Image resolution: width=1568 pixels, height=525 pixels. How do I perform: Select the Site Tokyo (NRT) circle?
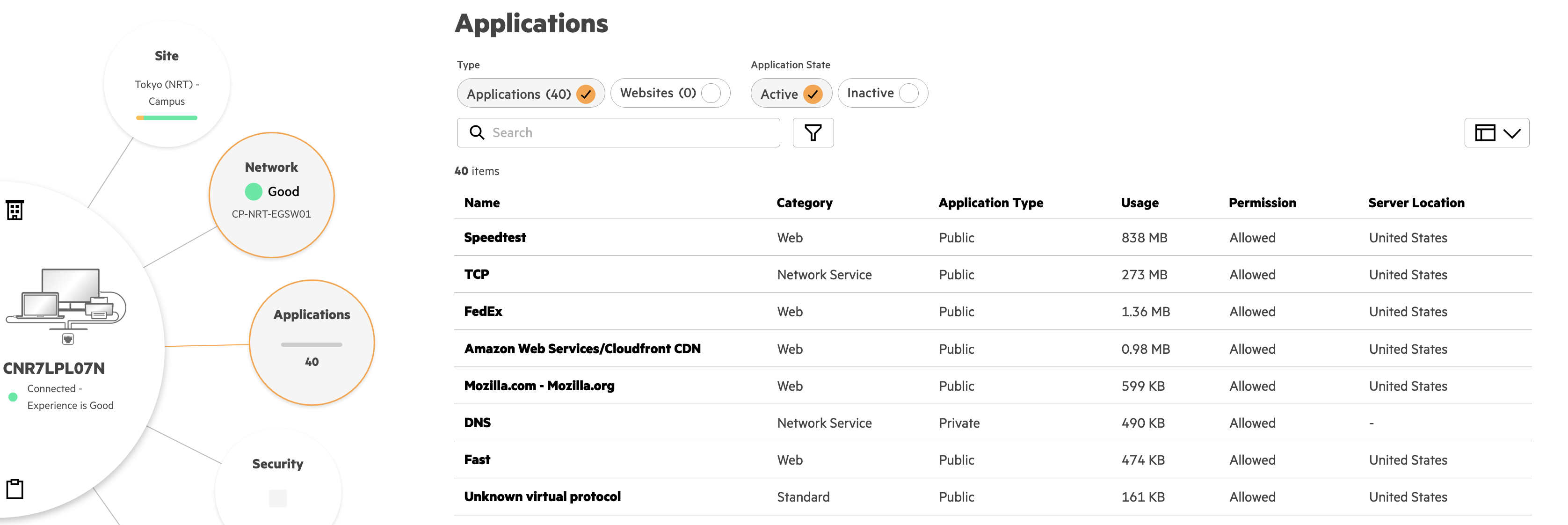click(167, 84)
